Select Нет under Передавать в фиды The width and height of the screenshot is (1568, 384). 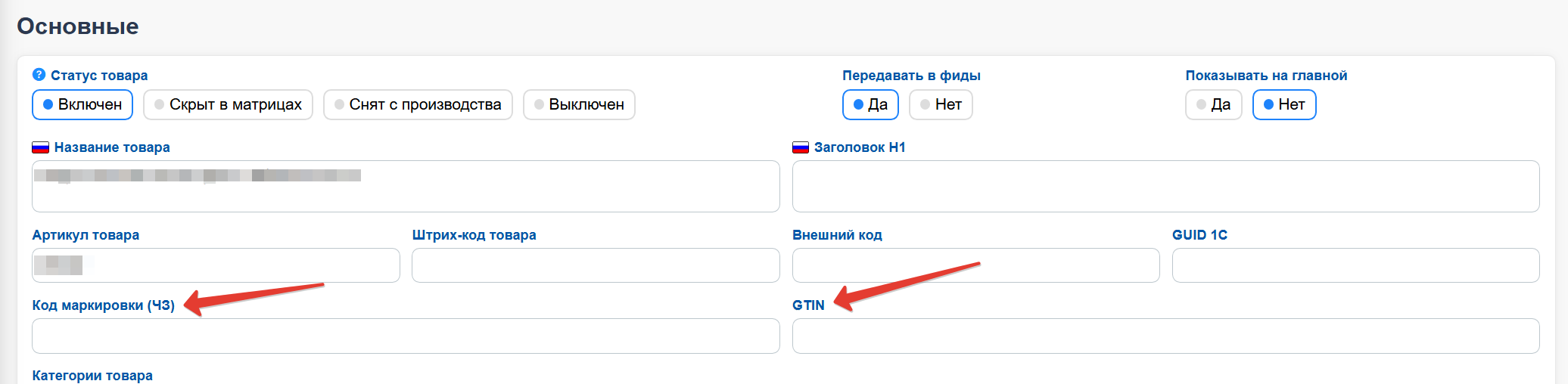click(x=941, y=104)
